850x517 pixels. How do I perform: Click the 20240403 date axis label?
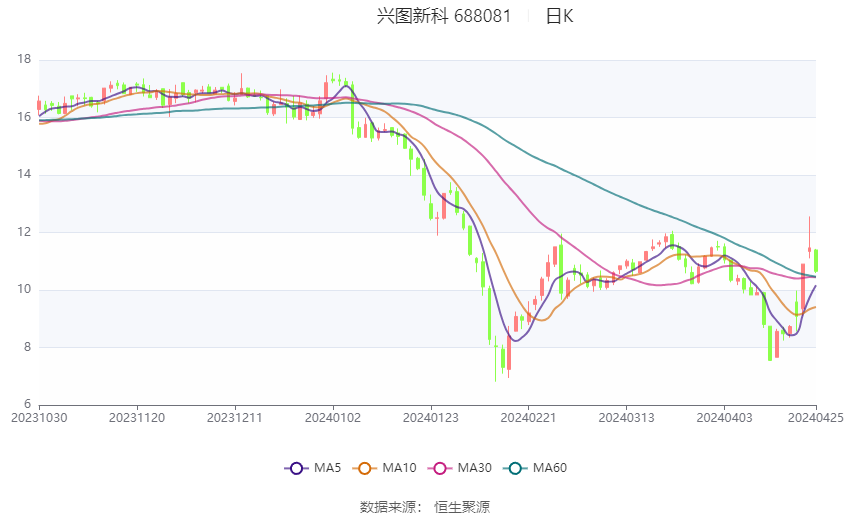click(724, 418)
